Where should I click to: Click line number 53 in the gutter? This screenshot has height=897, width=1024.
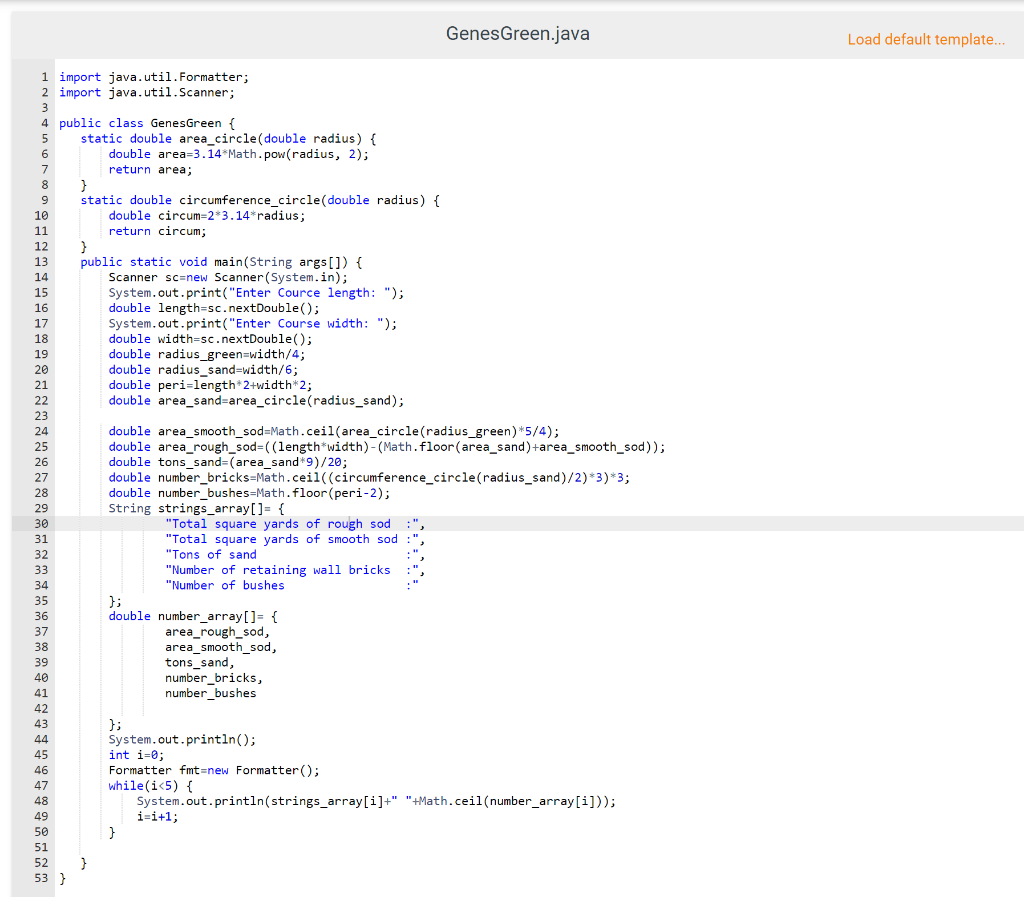[x=41, y=878]
